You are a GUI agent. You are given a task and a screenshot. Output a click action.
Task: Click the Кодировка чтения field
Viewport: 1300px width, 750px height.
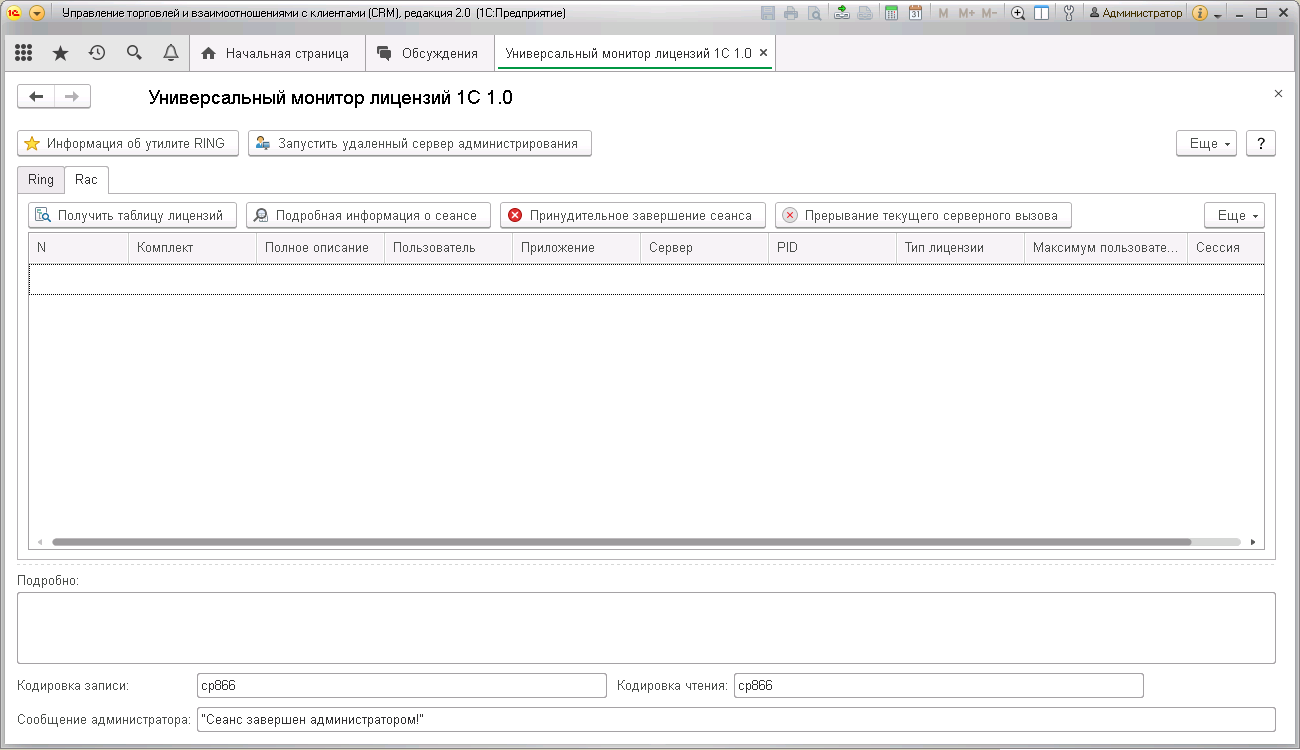click(x=938, y=686)
